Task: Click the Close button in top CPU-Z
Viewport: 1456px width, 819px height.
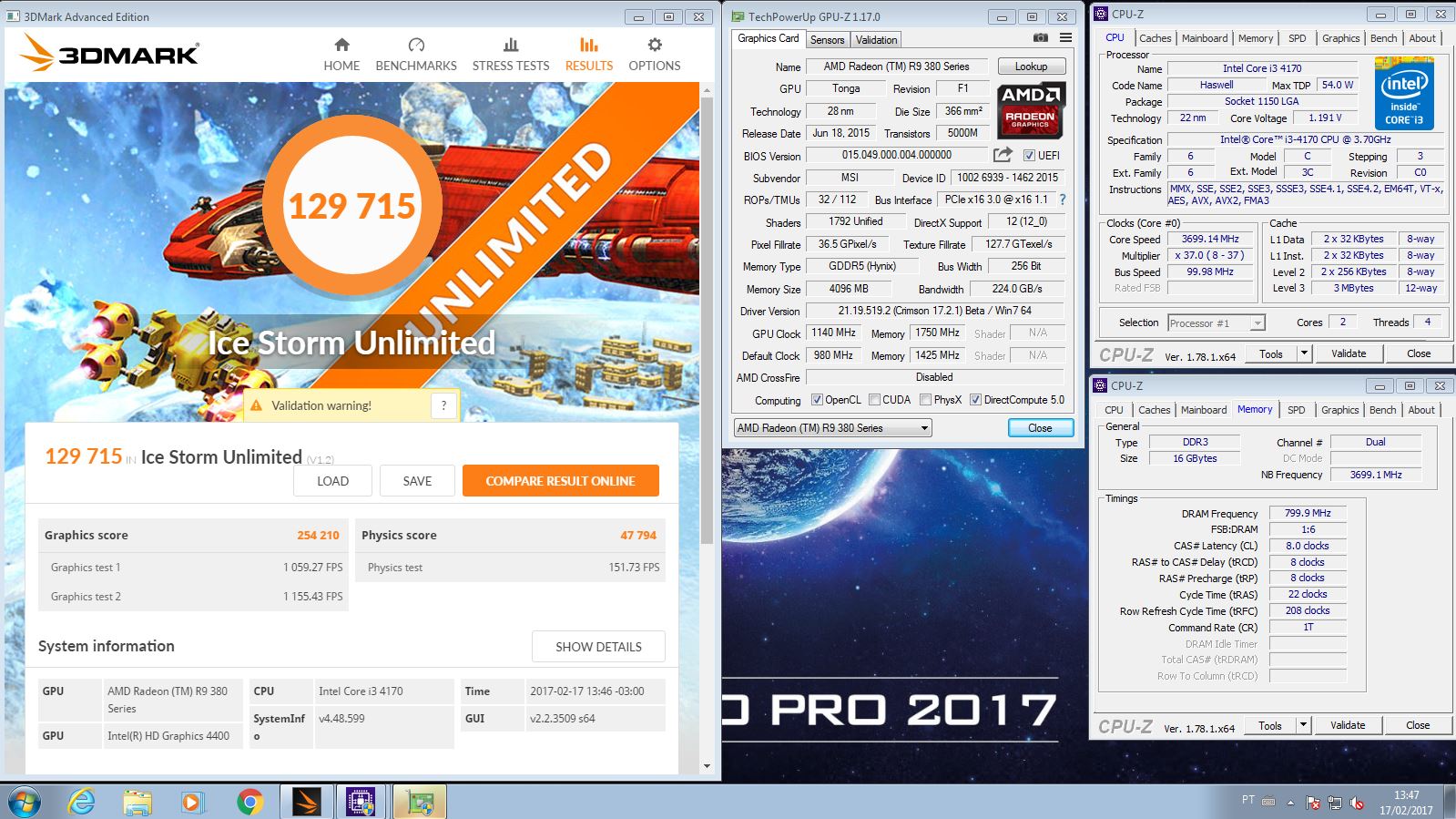Action: [x=1419, y=353]
